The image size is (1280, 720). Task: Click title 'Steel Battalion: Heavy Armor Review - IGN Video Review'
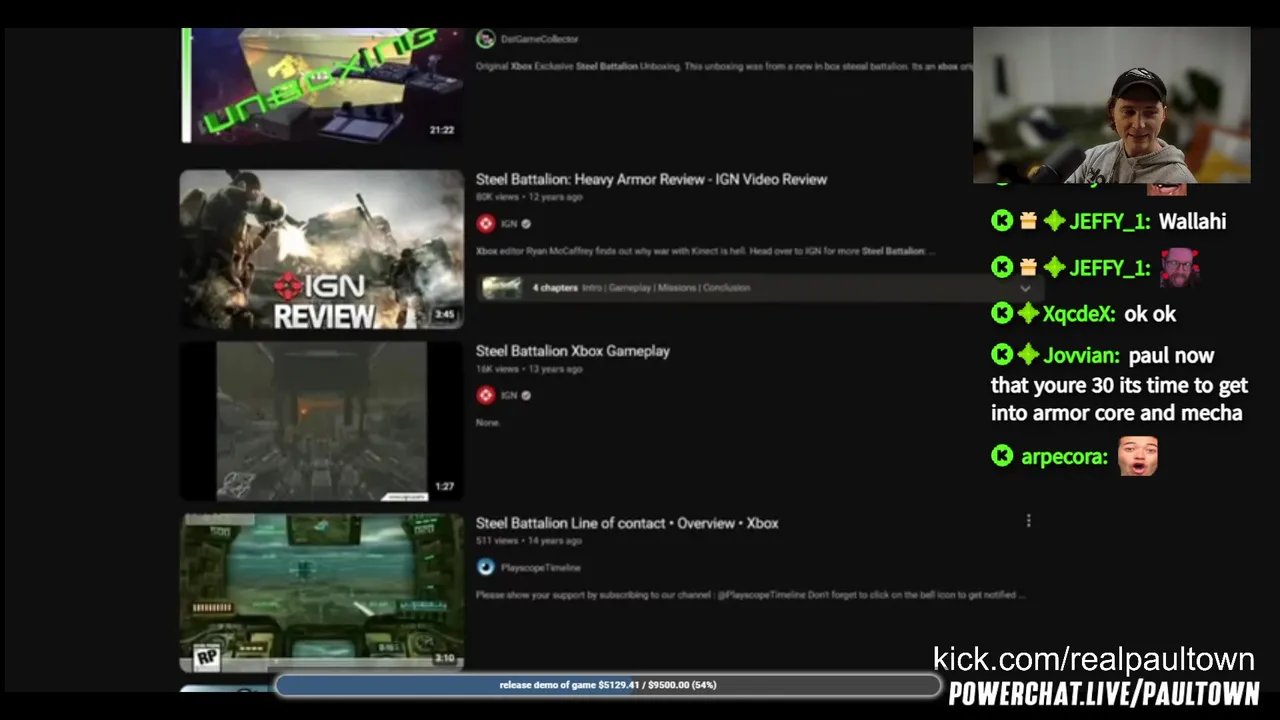pyautogui.click(x=651, y=179)
